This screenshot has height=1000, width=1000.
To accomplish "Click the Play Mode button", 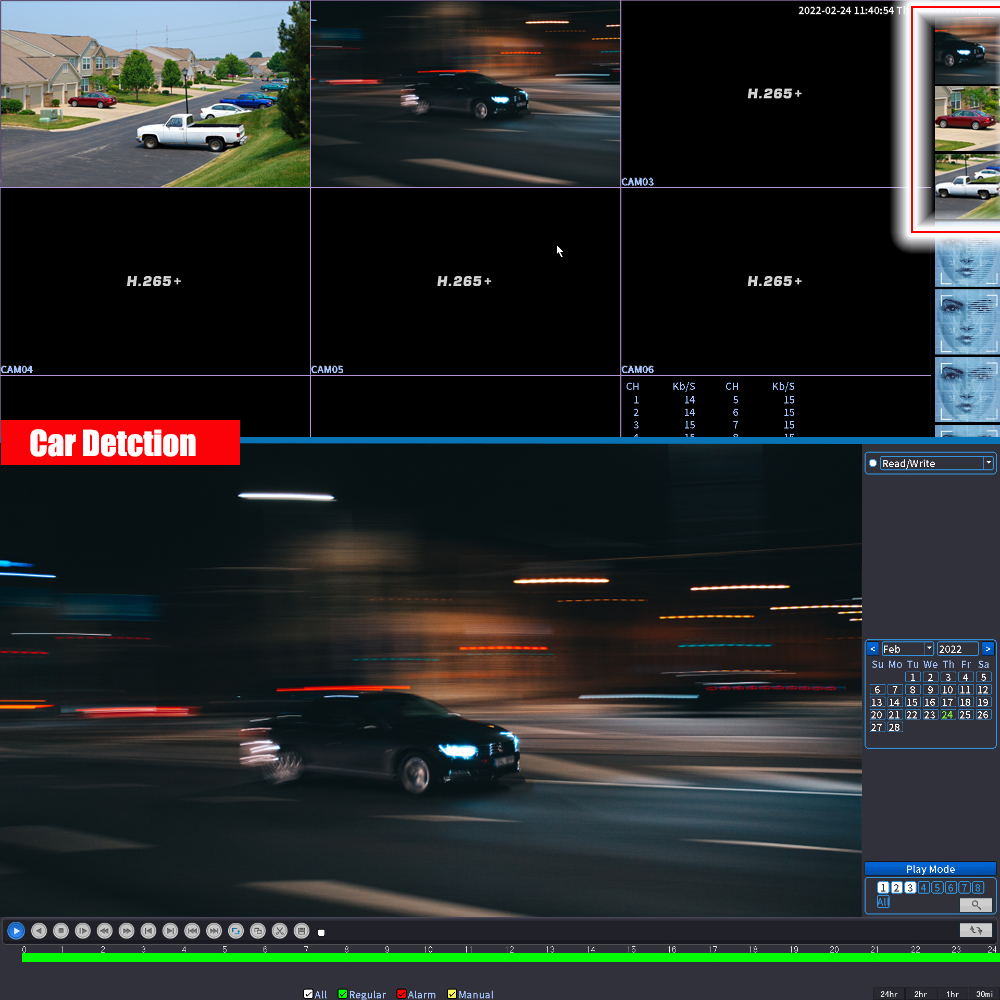I will 930,869.
